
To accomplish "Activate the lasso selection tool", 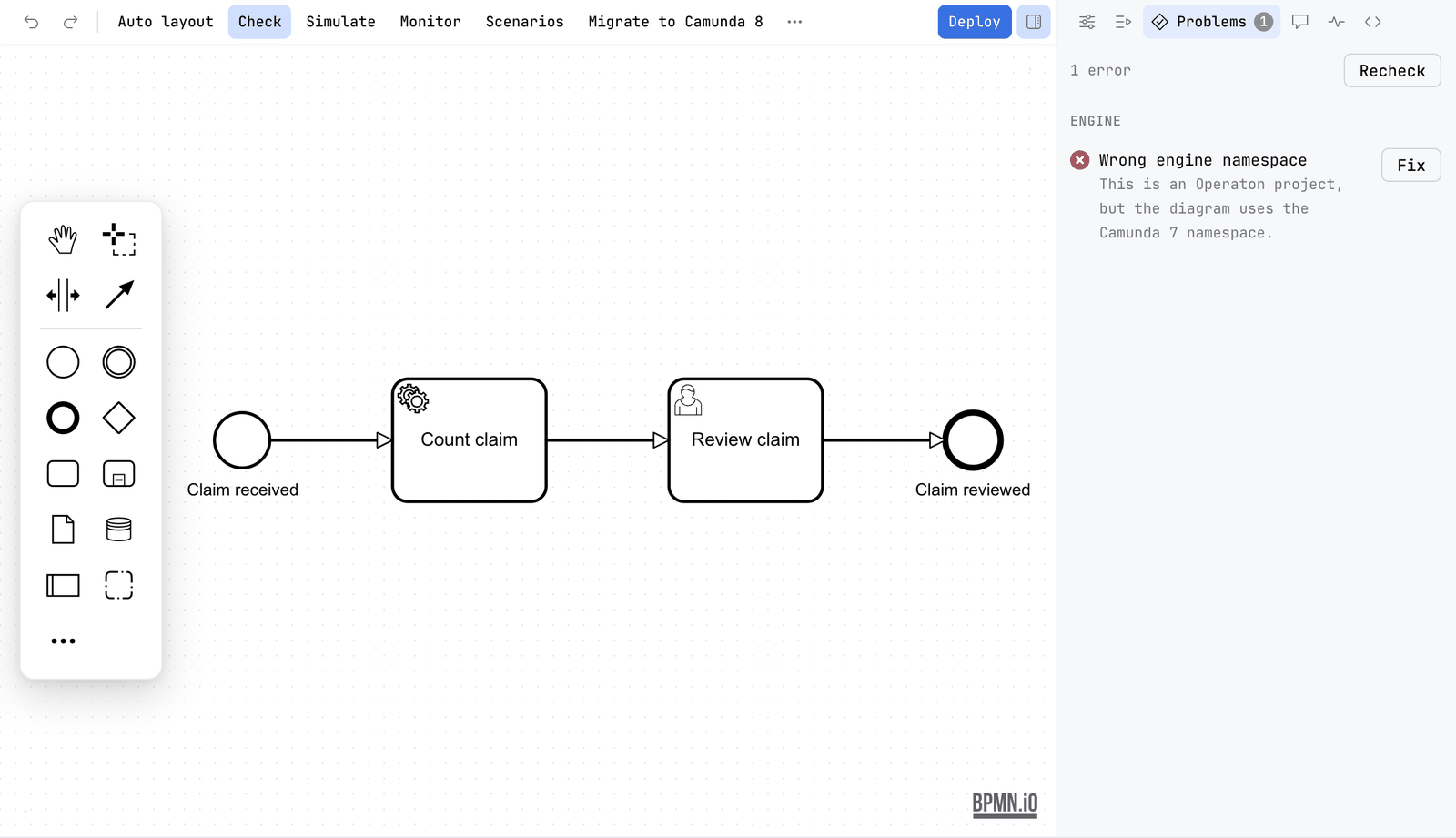I will coord(119,240).
